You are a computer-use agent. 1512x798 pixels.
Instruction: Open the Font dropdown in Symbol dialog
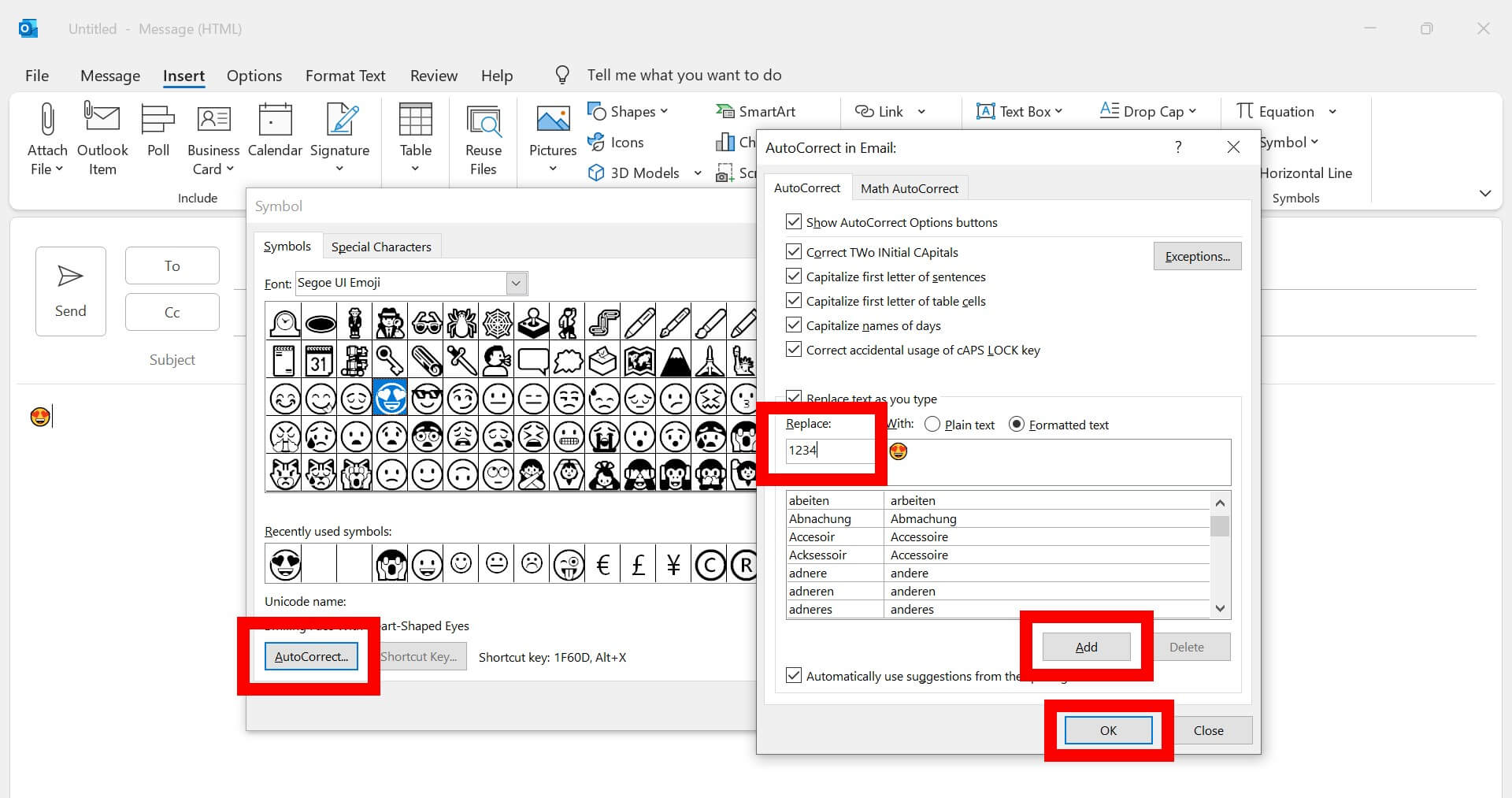(516, 283)
